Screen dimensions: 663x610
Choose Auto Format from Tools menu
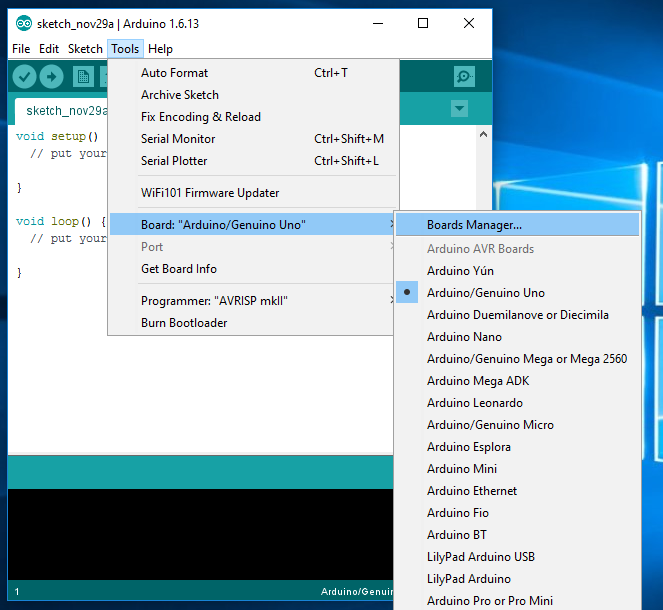(253, 73)
